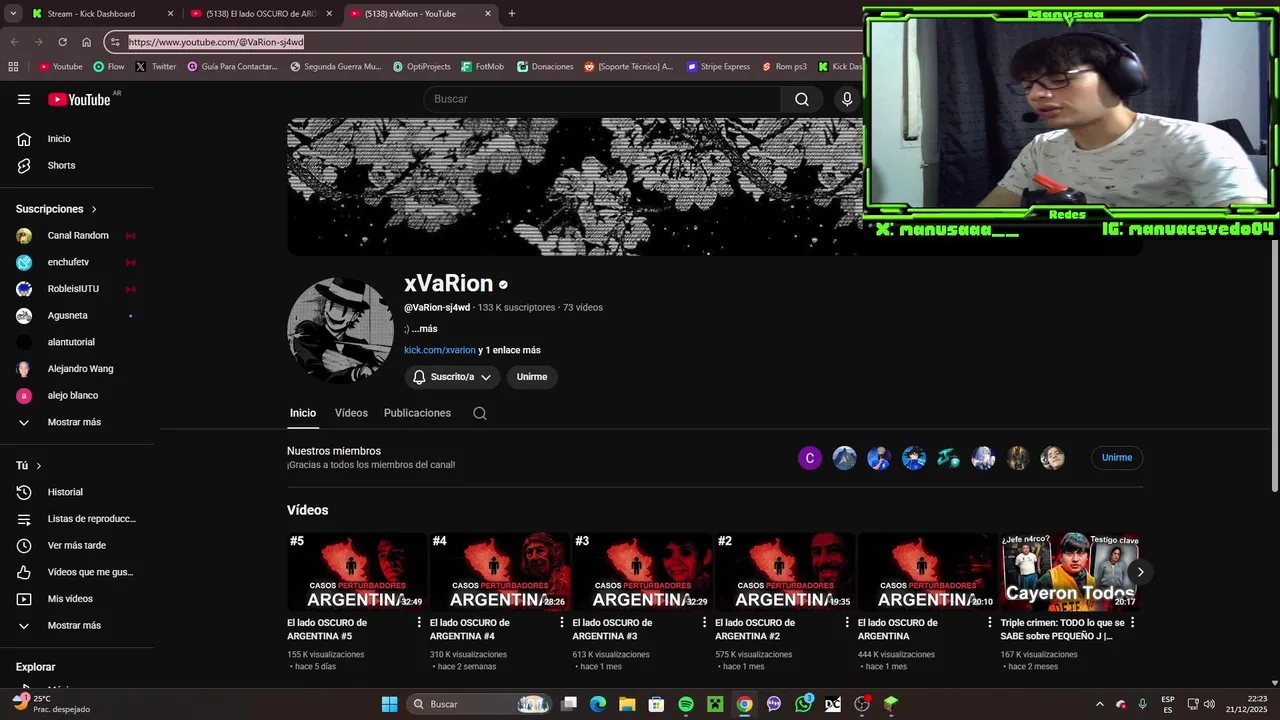Open WhatsApp from the taskbar

(804, 704)
